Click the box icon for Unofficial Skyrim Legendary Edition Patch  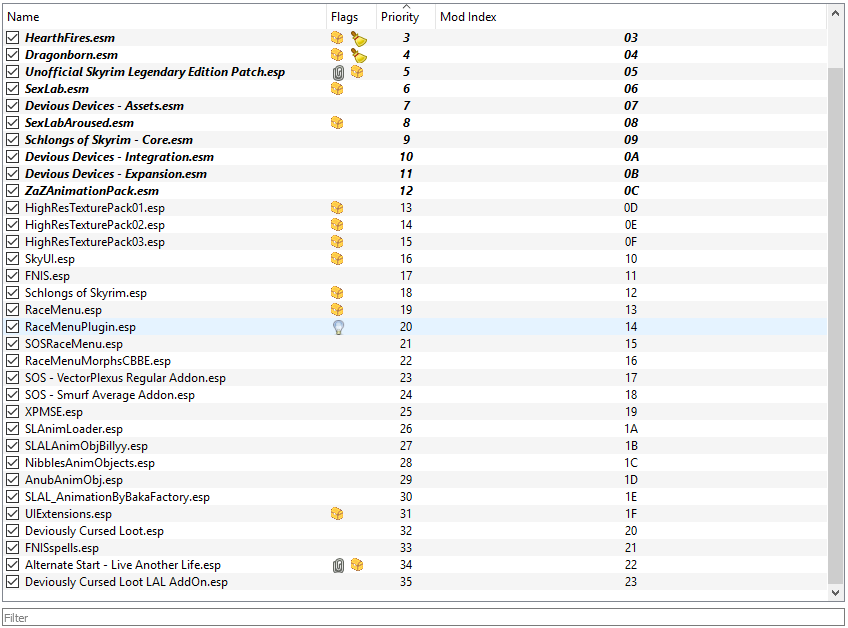(357, 71)
